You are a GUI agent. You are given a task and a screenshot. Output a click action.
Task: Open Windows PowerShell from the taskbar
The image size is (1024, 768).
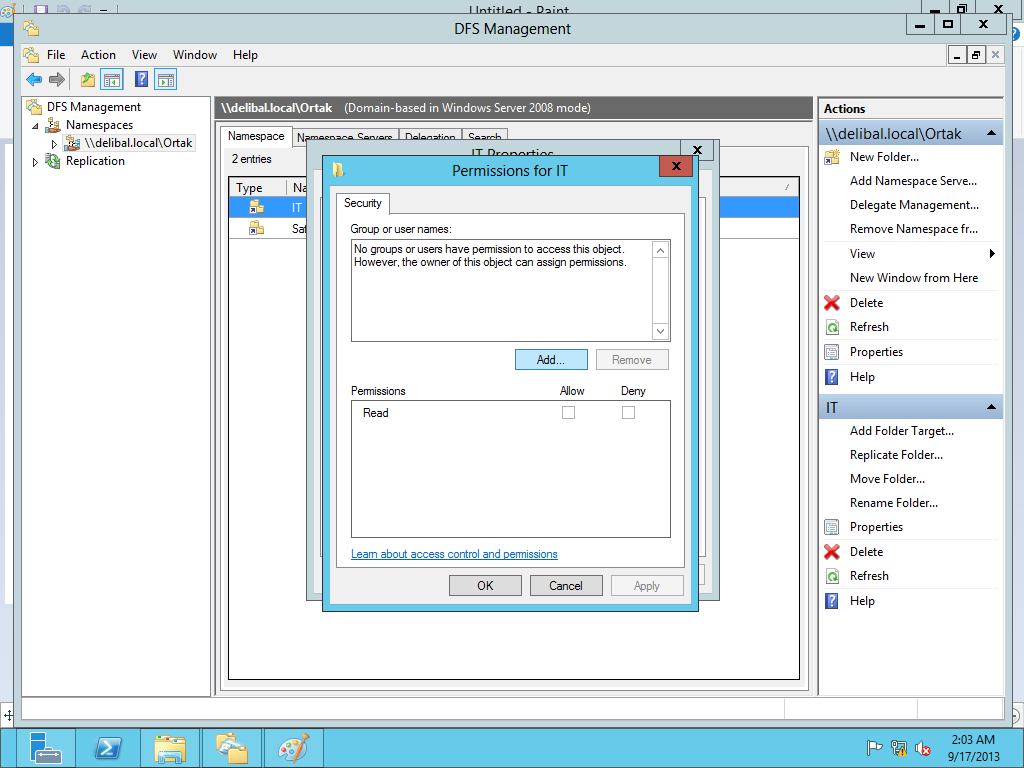(x=108, y=747)
